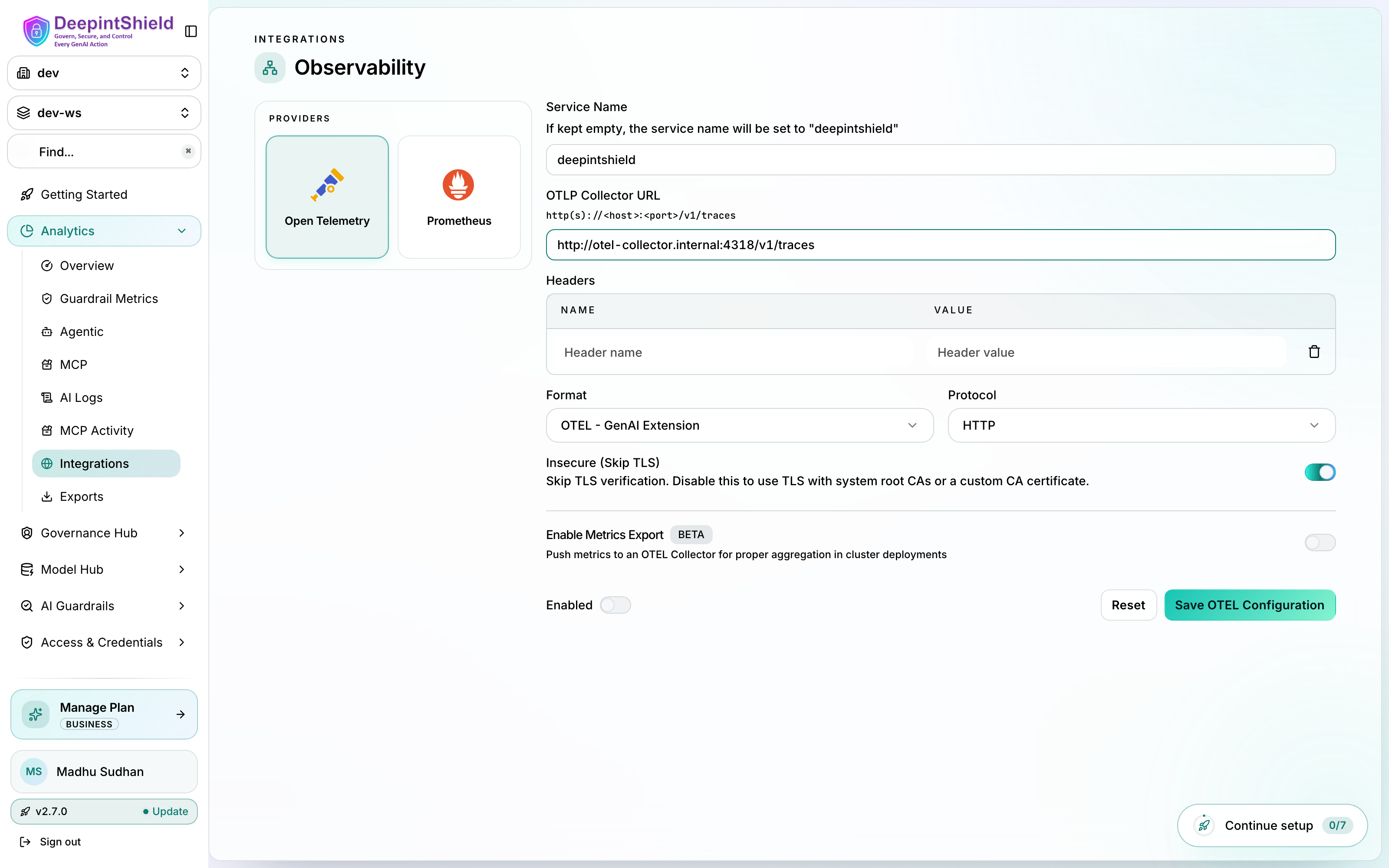
Task: Open Getting Started rocket item
Action: click(104, 194)
